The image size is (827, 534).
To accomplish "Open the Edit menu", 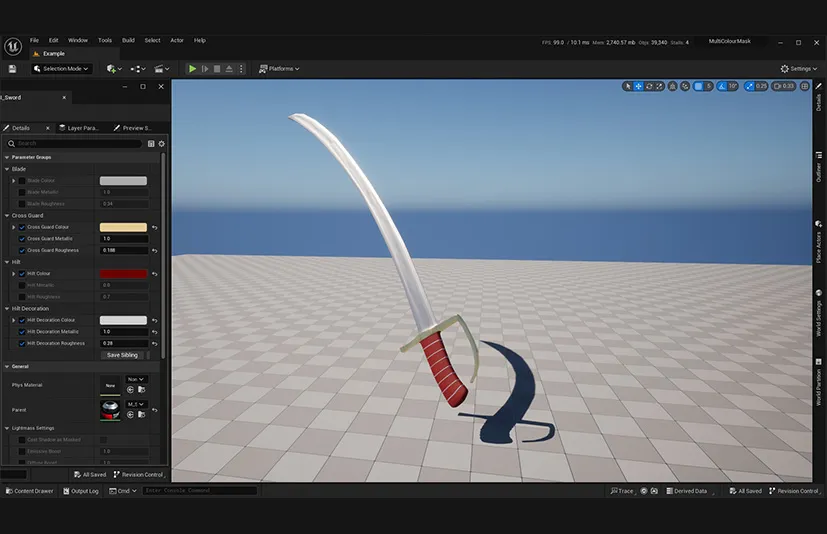I will tap(53, 40).
